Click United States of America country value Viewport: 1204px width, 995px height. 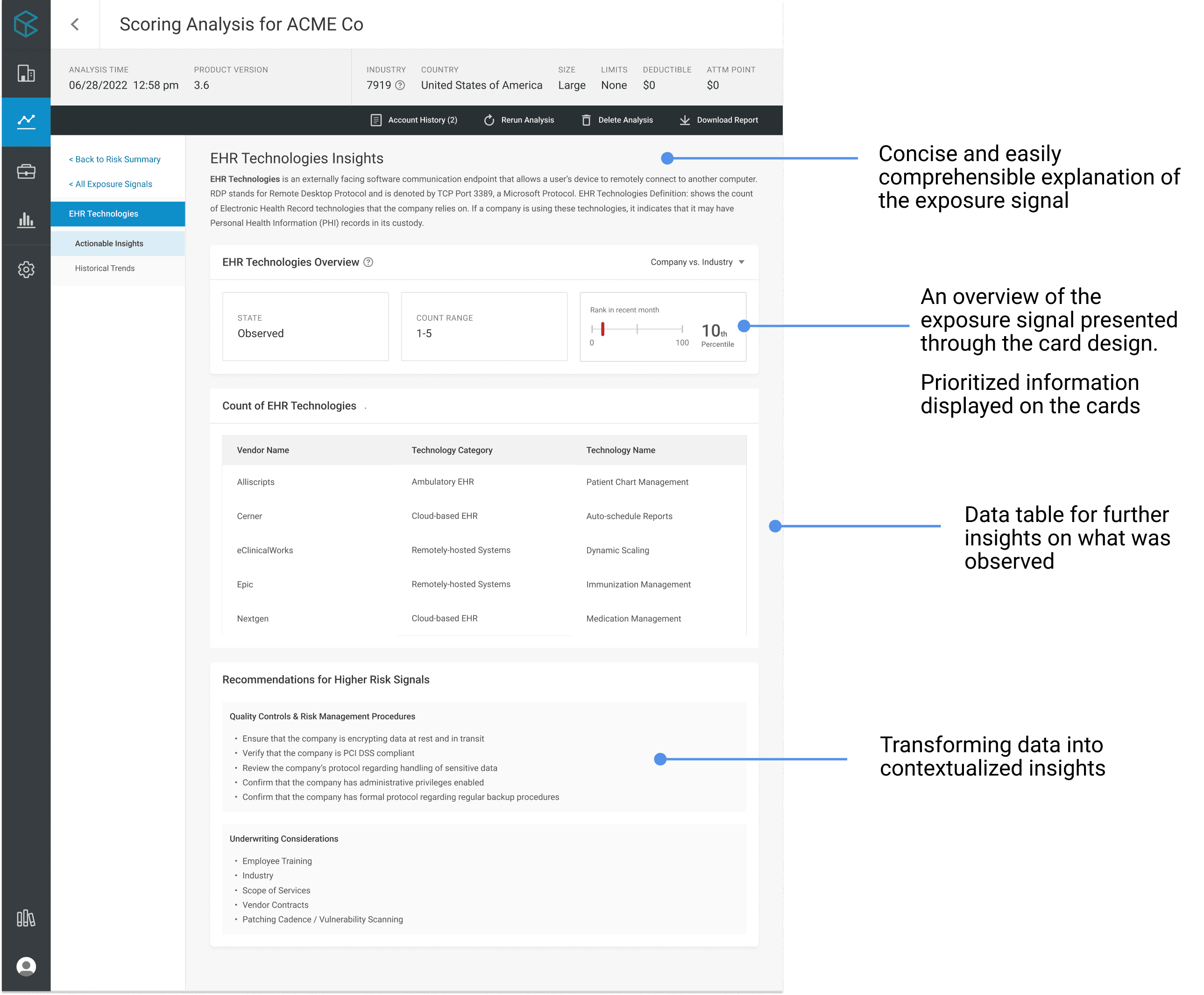(482, 85)
